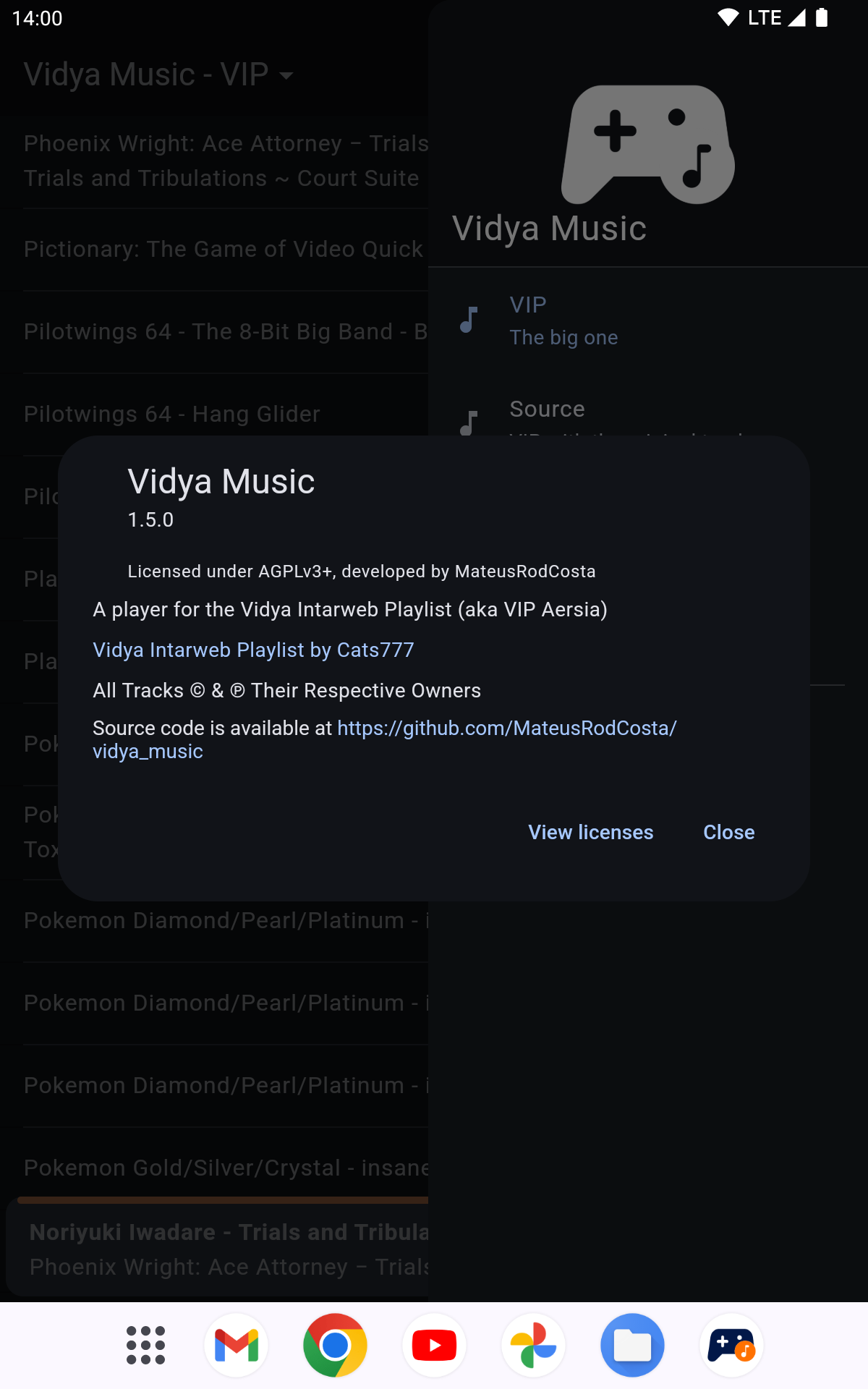Viewport: 868px width, 1389px height.
Task: Close the about dialog
Action: click(728, 832)
